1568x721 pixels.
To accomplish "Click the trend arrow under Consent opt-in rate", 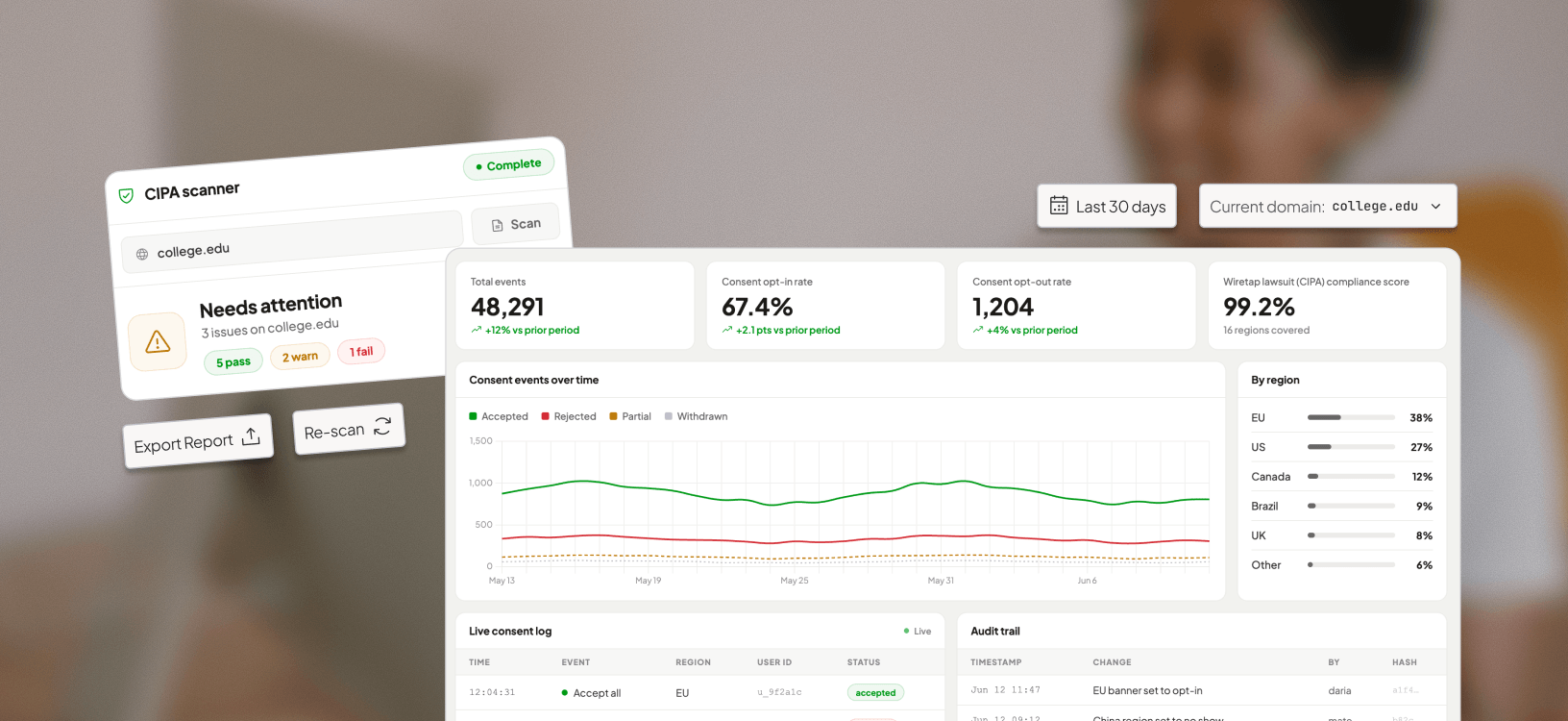I will pos(727,330).
